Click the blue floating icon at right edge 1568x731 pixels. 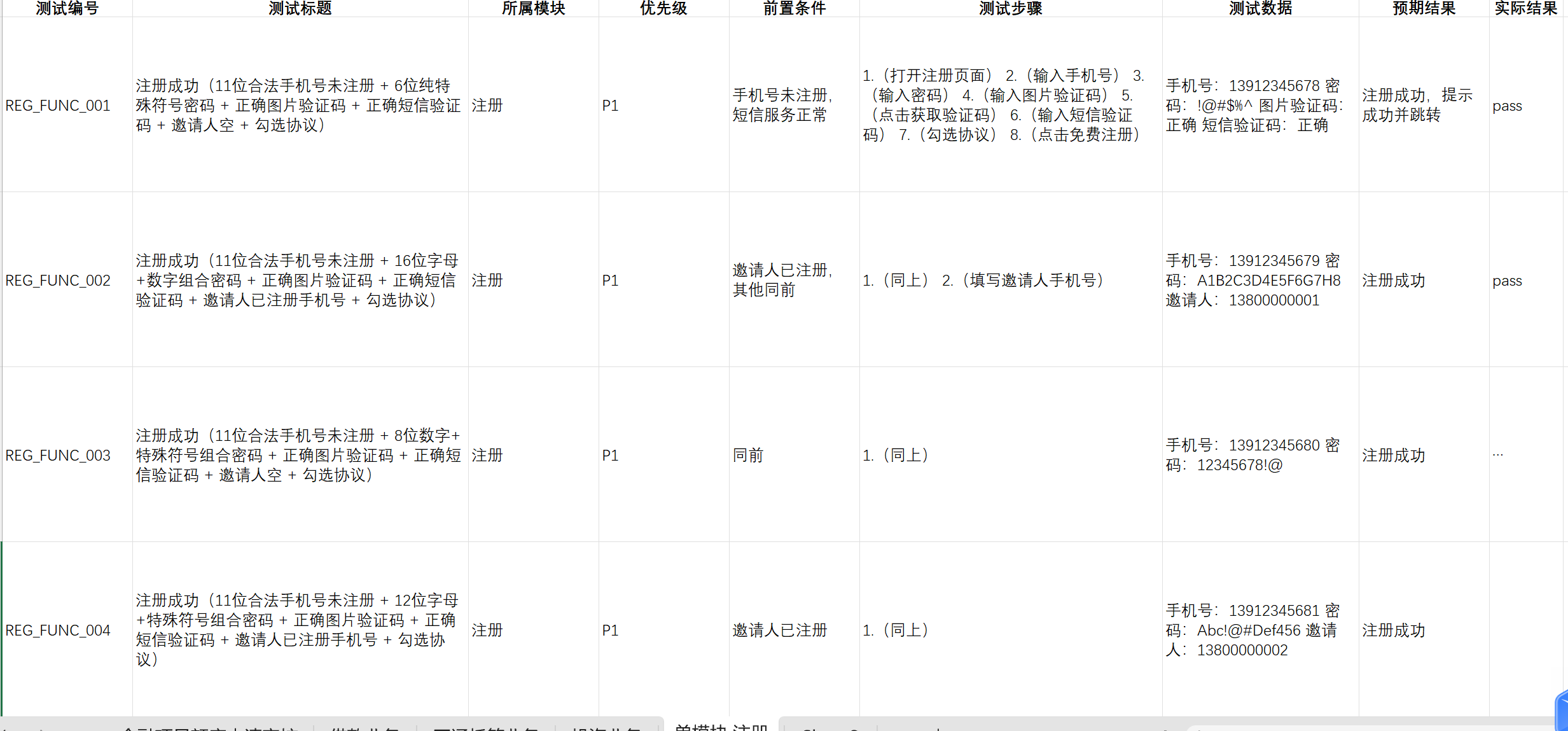(x=1562, y=711)
